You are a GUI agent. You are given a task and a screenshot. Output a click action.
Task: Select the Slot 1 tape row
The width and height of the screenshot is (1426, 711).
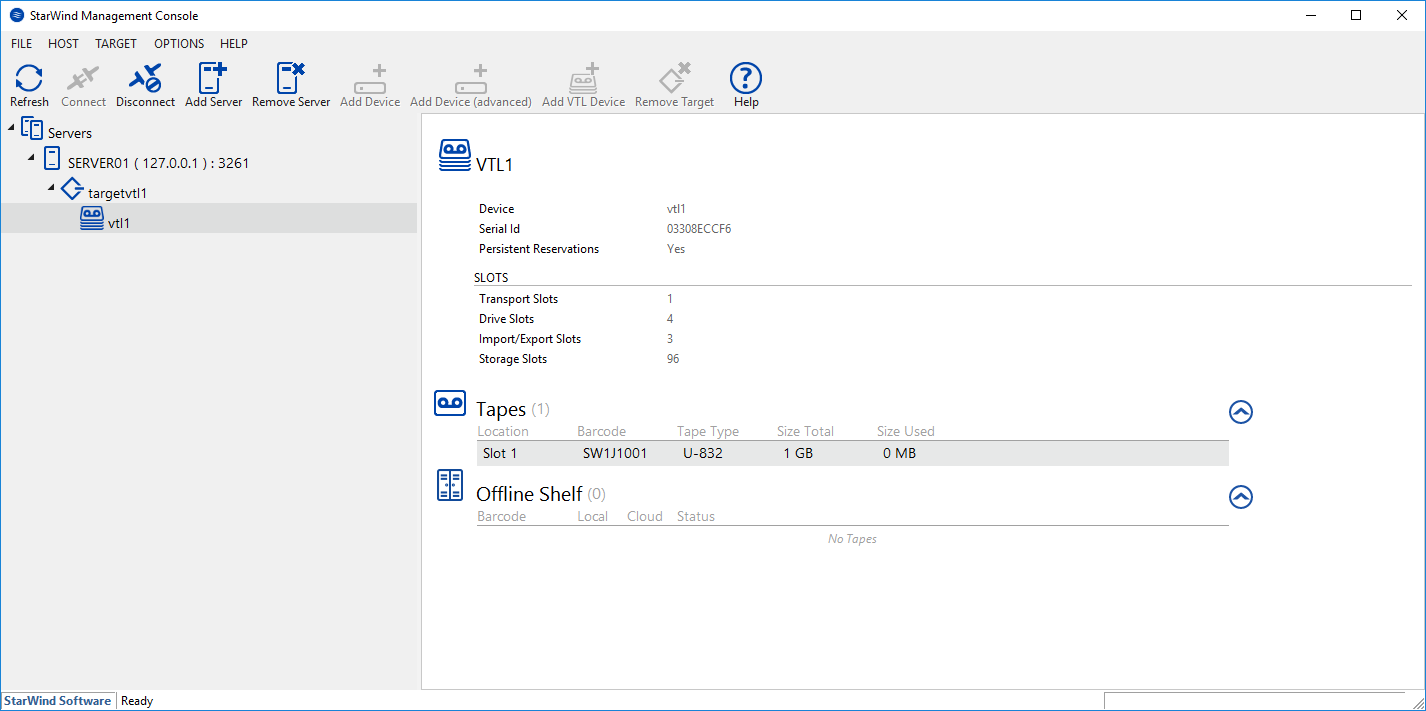852,453
